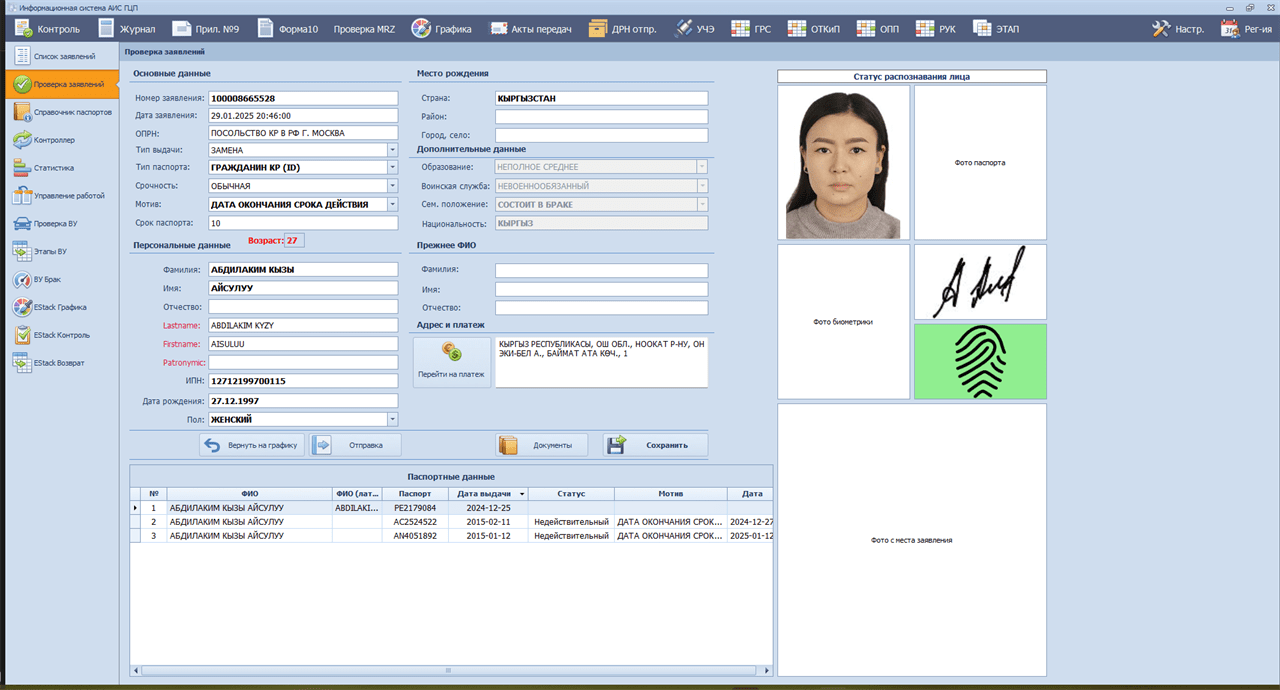Expand the Тип выдачи dropdown
The width and height of the screenshot is (1280, 690).
(x=392, y=150)
